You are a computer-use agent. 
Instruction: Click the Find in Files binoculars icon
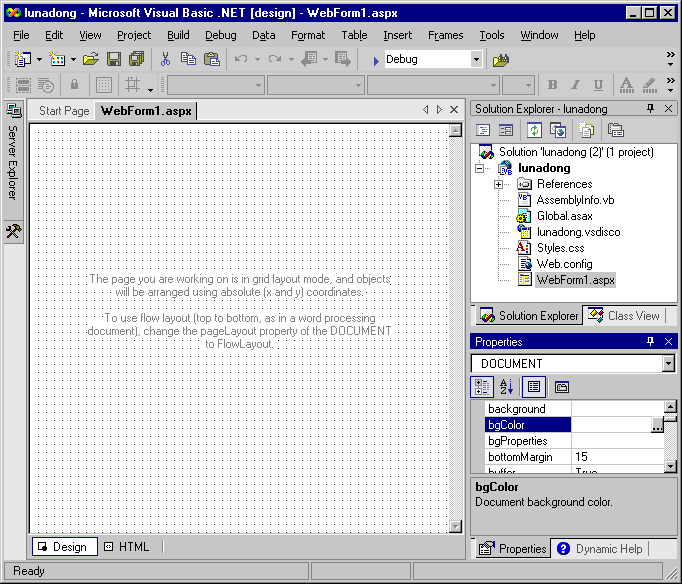[501, 60]
